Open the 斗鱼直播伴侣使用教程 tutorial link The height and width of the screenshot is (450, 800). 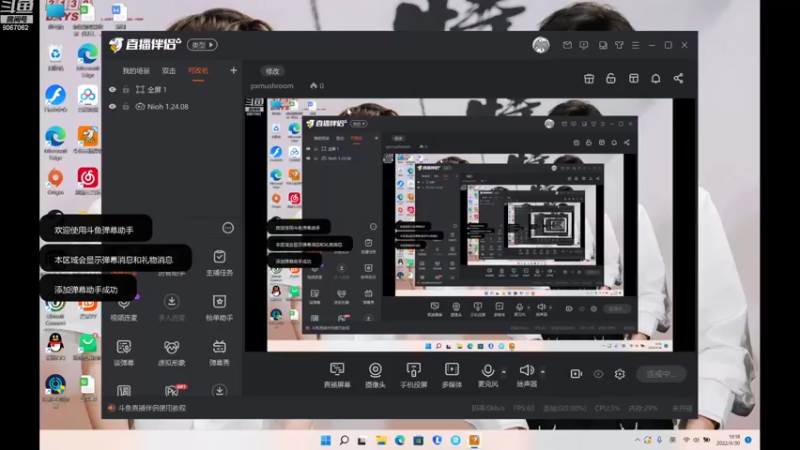pyautogui.click(x=152, y=408)
